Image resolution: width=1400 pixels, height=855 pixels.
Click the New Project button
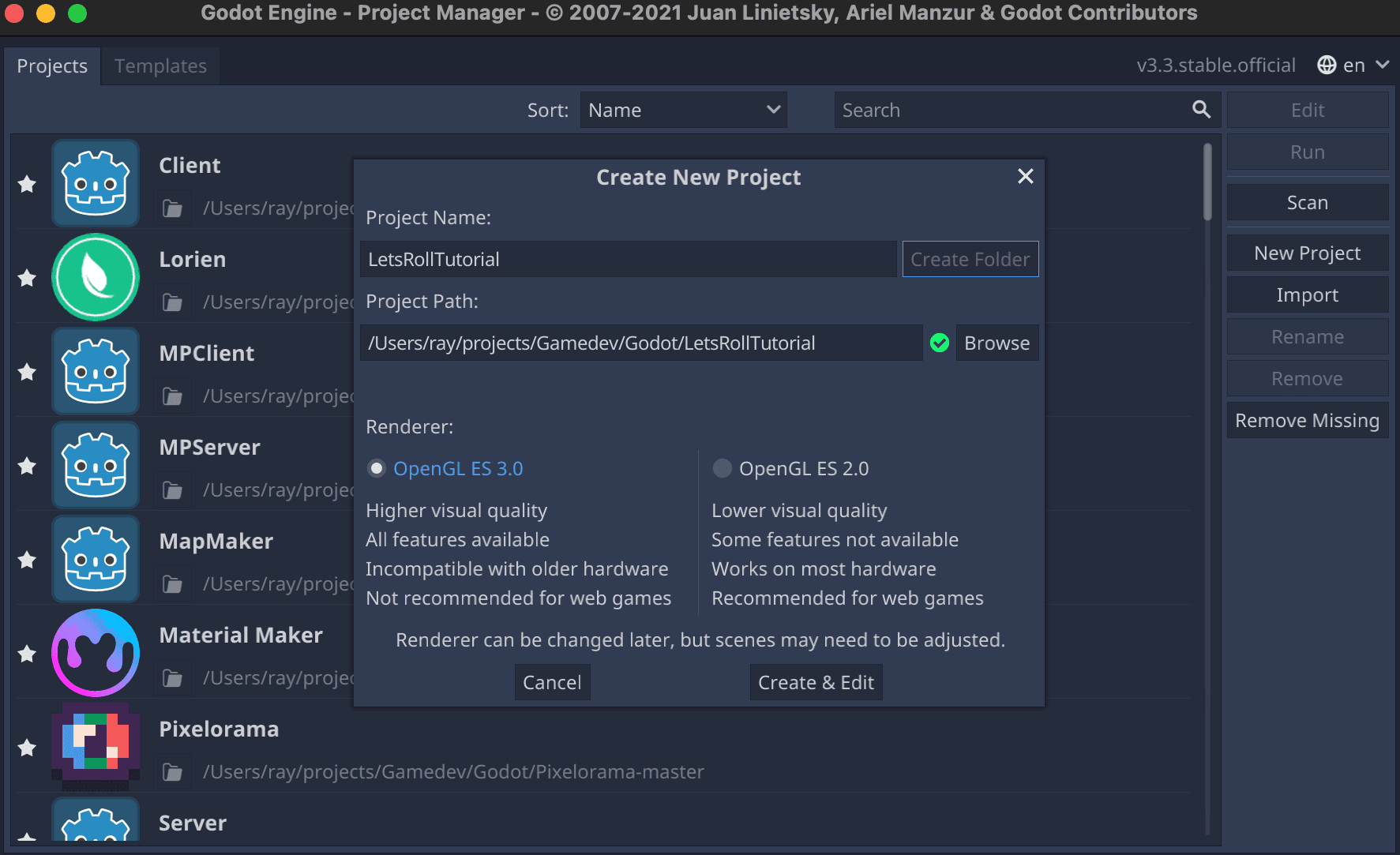pos(1308,253)
